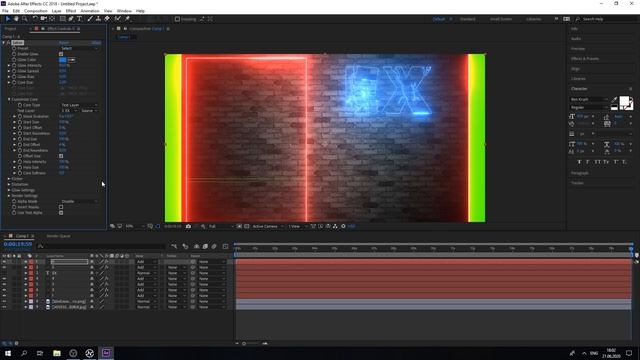Open the Core Type dropdown
This screenshot has width=640, height=360.
pyautogui.click(x=80, y=105)
